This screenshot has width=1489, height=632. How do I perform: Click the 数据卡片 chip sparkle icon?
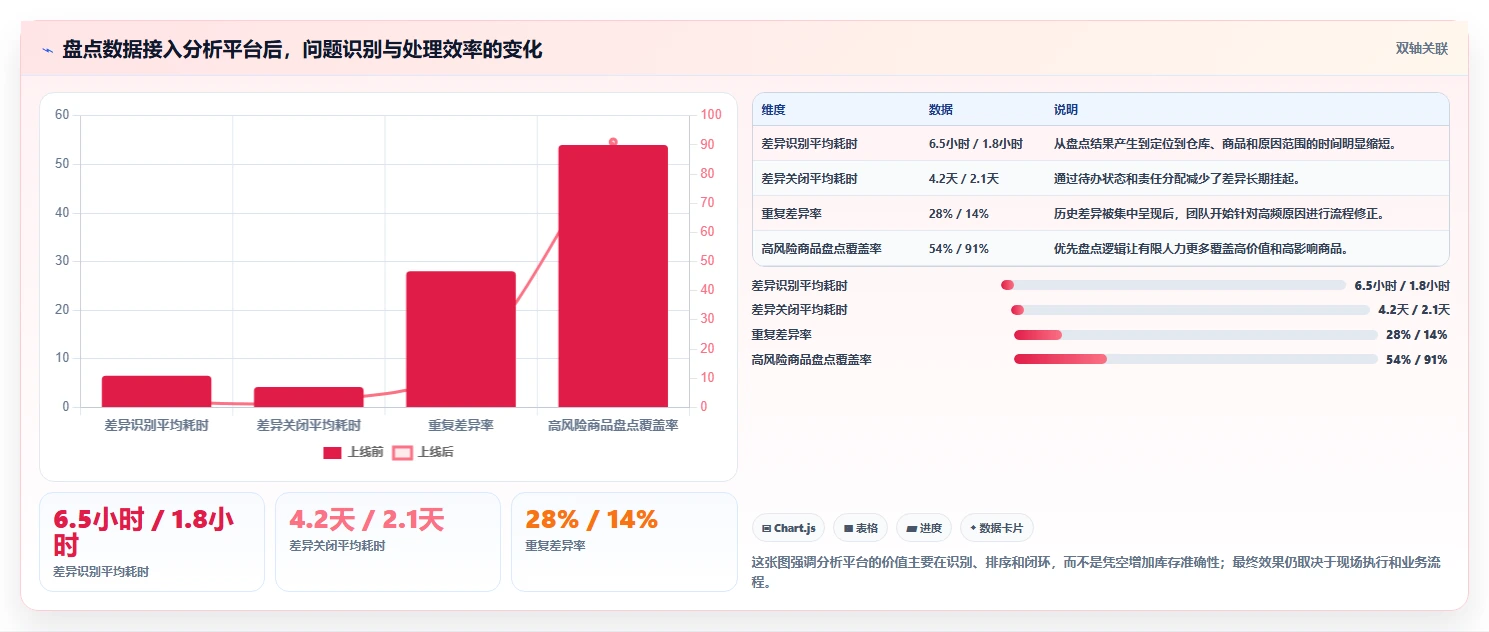tap(973, 527)
